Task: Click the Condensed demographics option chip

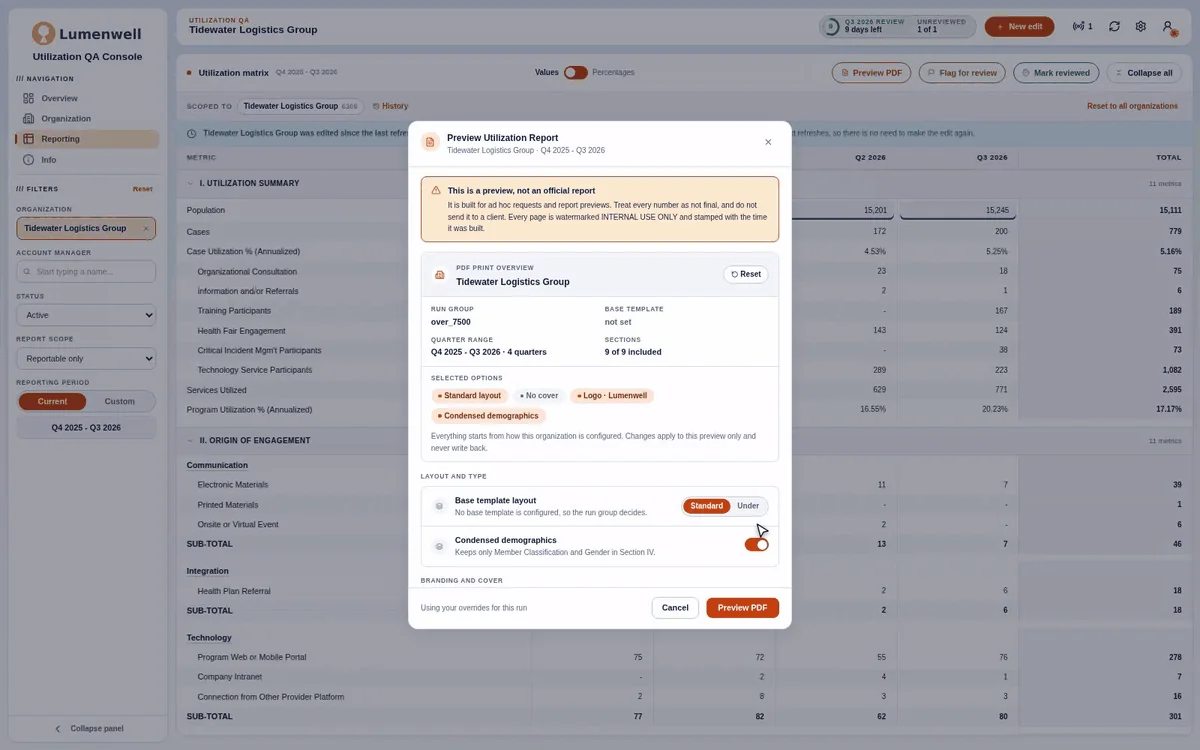Action: tap(489, 416)
